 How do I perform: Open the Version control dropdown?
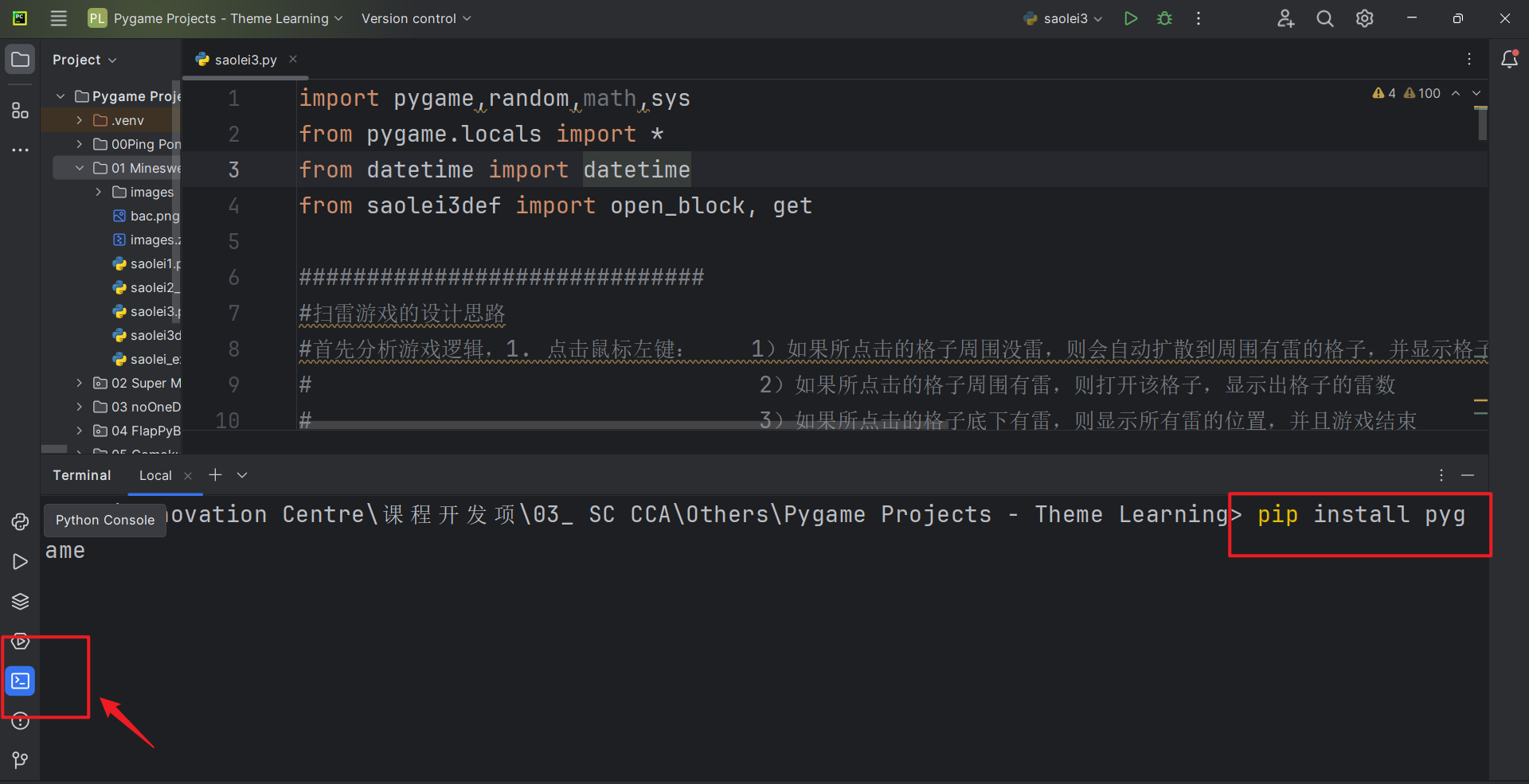tap(416, 18)
